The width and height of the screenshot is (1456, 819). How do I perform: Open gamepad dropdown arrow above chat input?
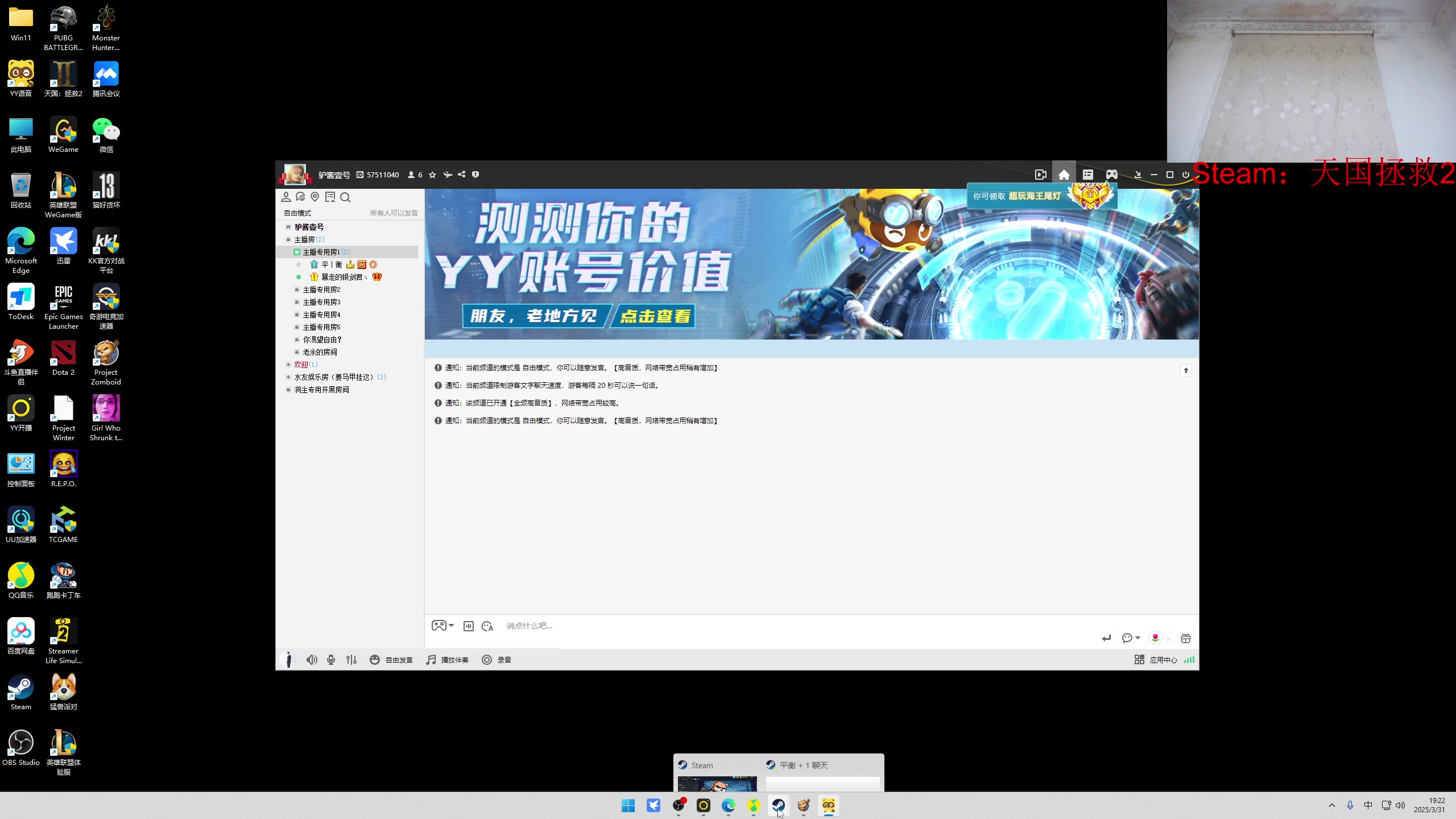click(452, 626)
